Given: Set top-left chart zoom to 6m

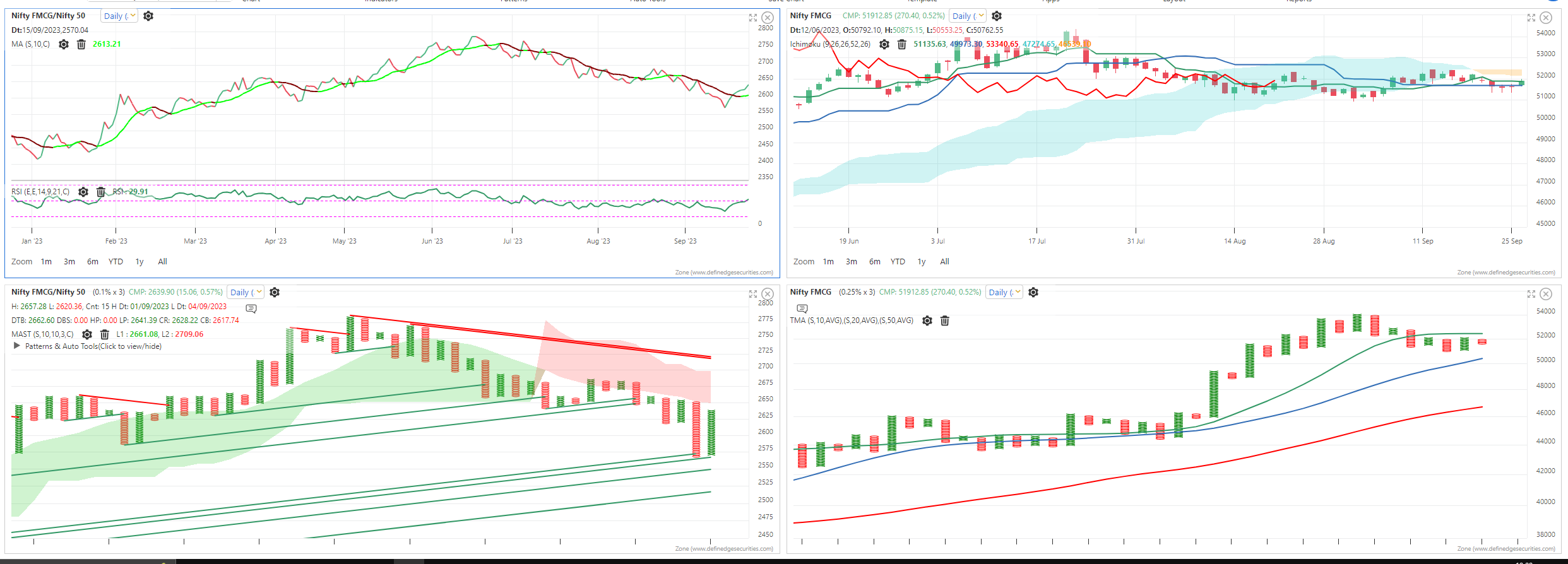Looking at the screenshot, I should tap(93, 262).
